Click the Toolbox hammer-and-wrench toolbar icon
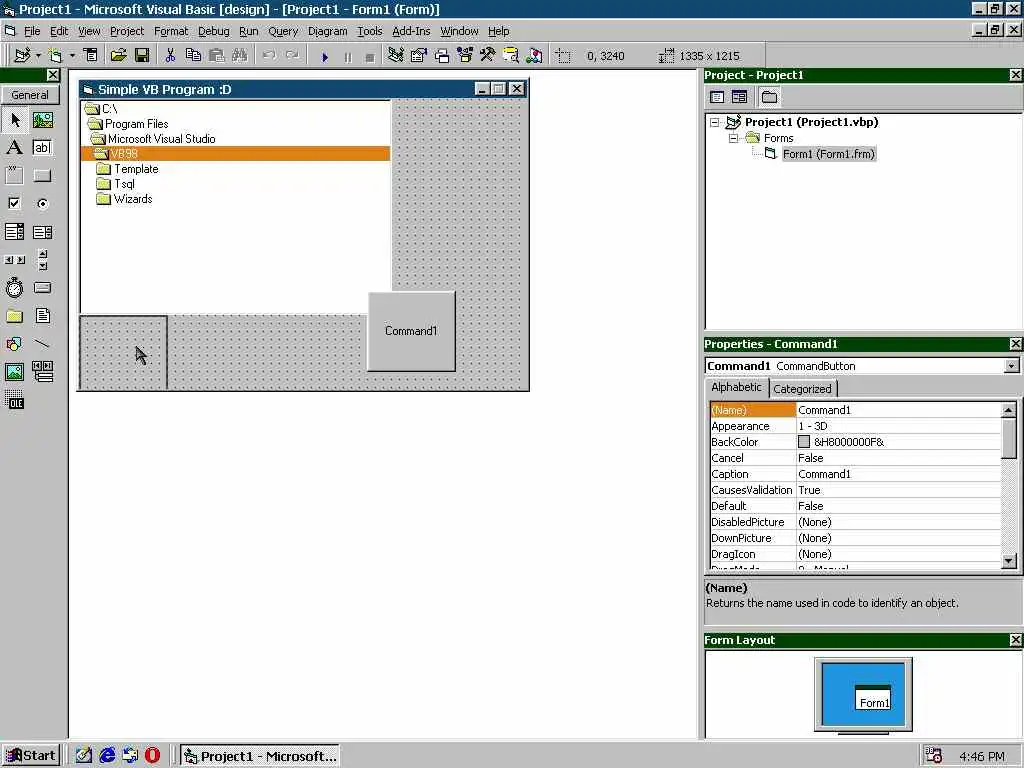The width and height of the screenshot is (1024, 768). pyautogui.click(x=488, y=56)
